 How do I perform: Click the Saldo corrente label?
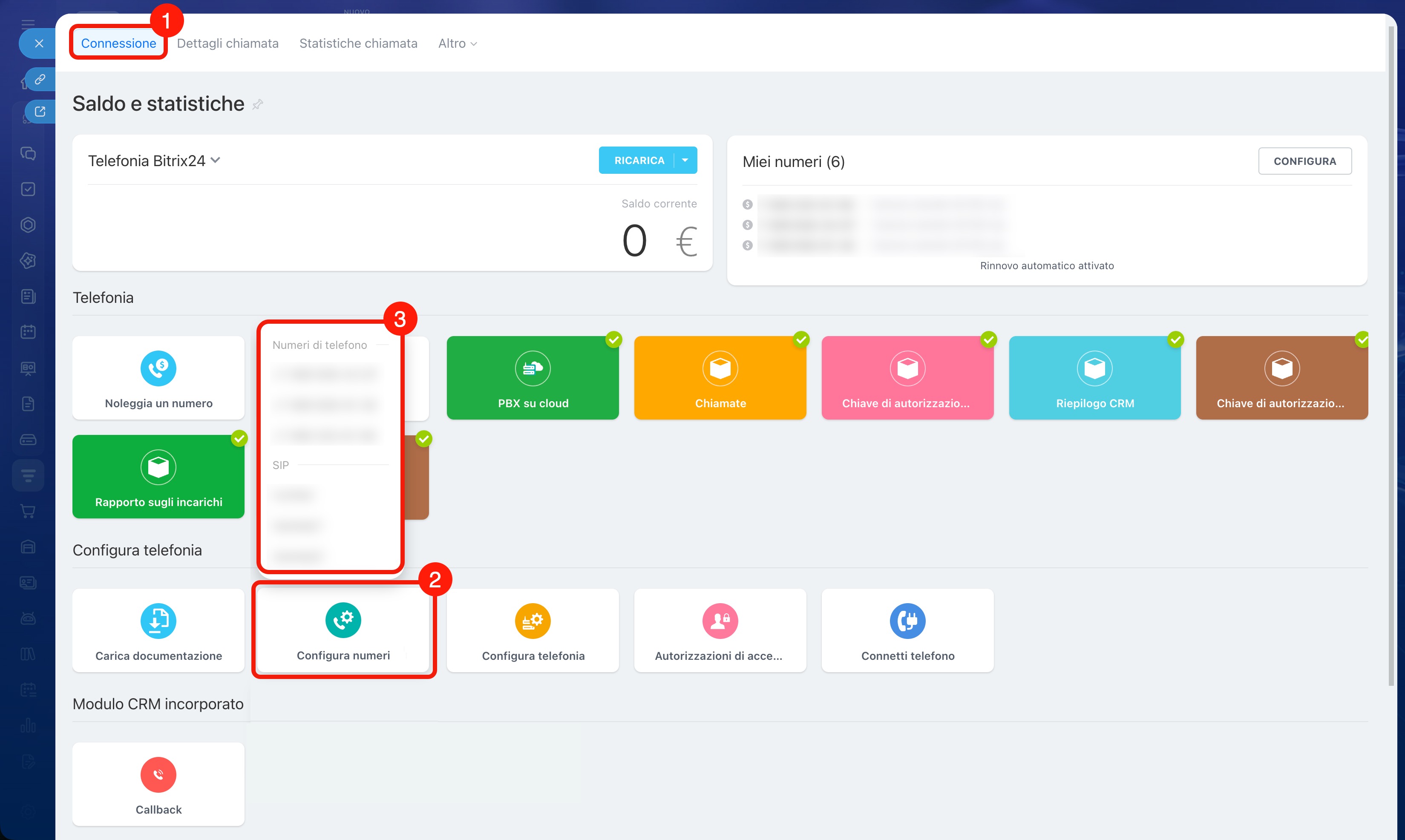659,204
